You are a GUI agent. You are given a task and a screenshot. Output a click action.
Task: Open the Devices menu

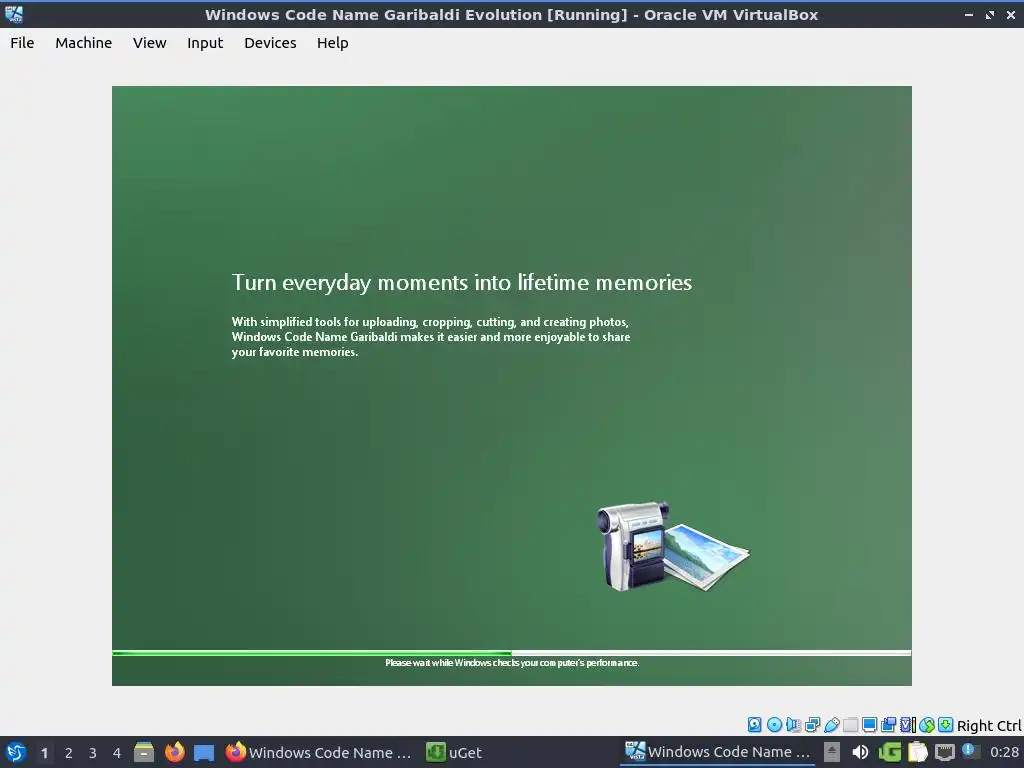coord(270,43)
